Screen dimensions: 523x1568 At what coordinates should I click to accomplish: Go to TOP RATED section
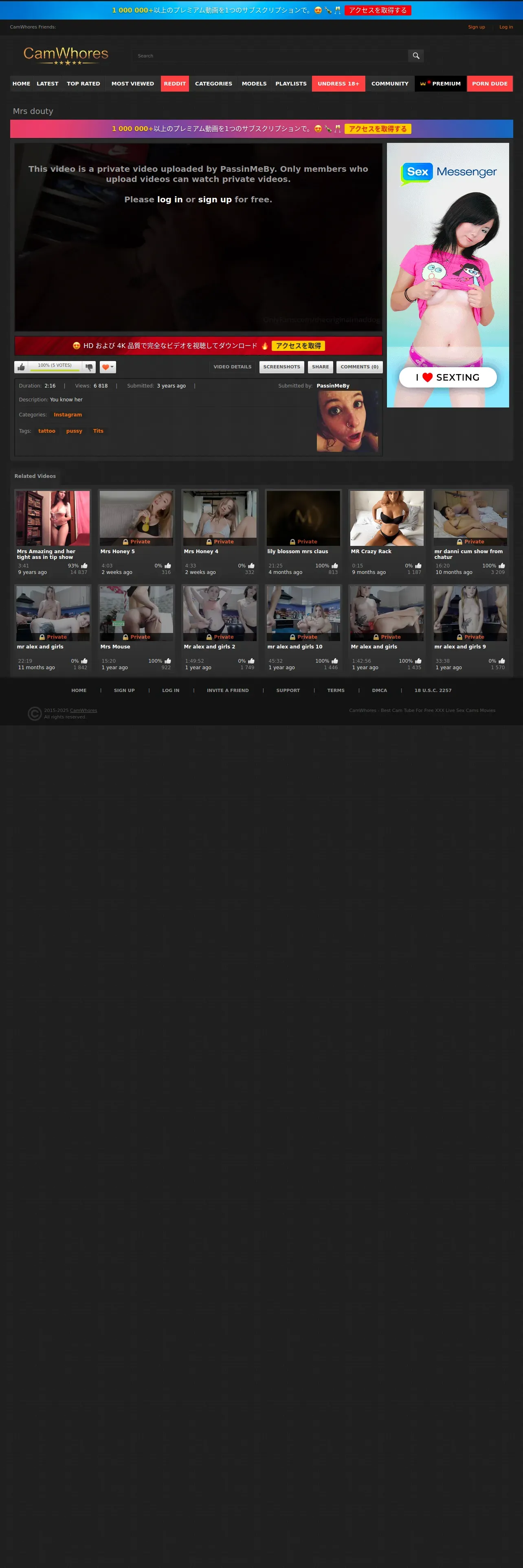[x=84, y=84]
